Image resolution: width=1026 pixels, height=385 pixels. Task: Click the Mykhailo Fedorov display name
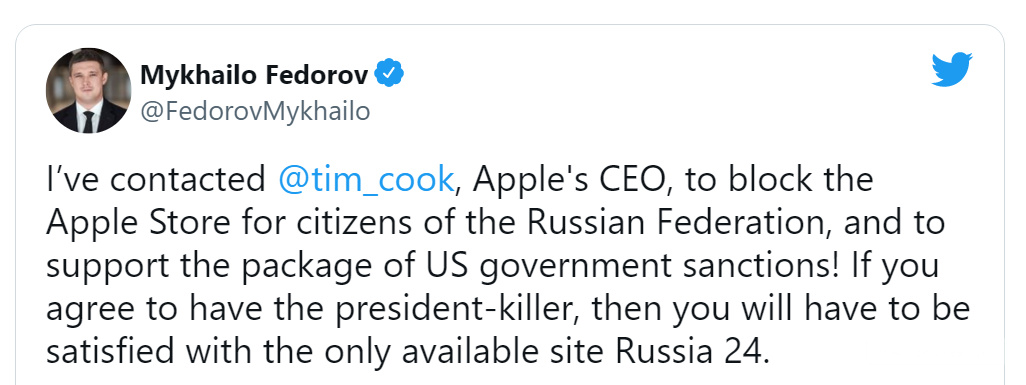point(254,76)
